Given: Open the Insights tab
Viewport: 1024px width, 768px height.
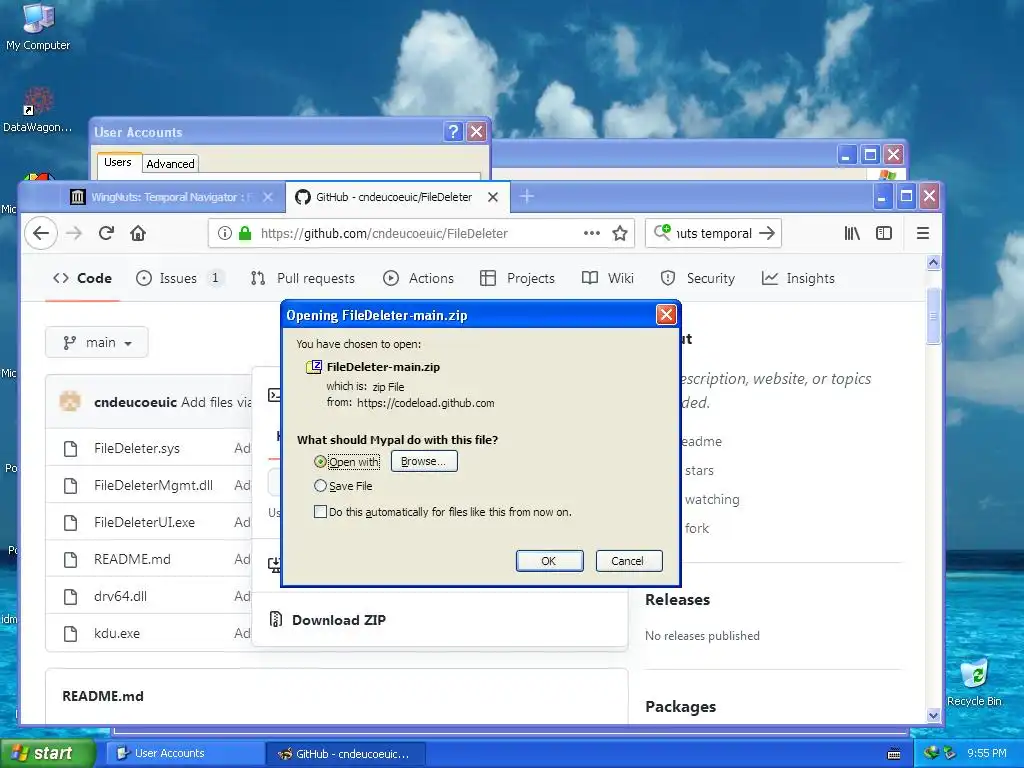Looking at the screenshot, I should coord(798,278).
